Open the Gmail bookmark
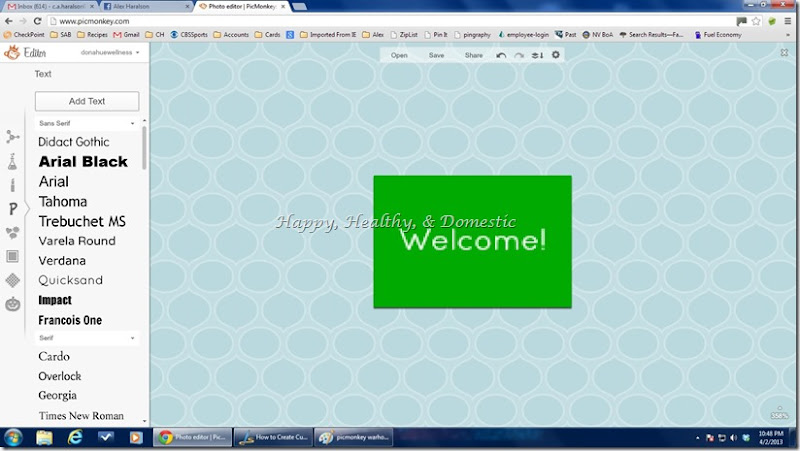The width and height of the screenshot is (800, 451). click(x=127, y=35)
